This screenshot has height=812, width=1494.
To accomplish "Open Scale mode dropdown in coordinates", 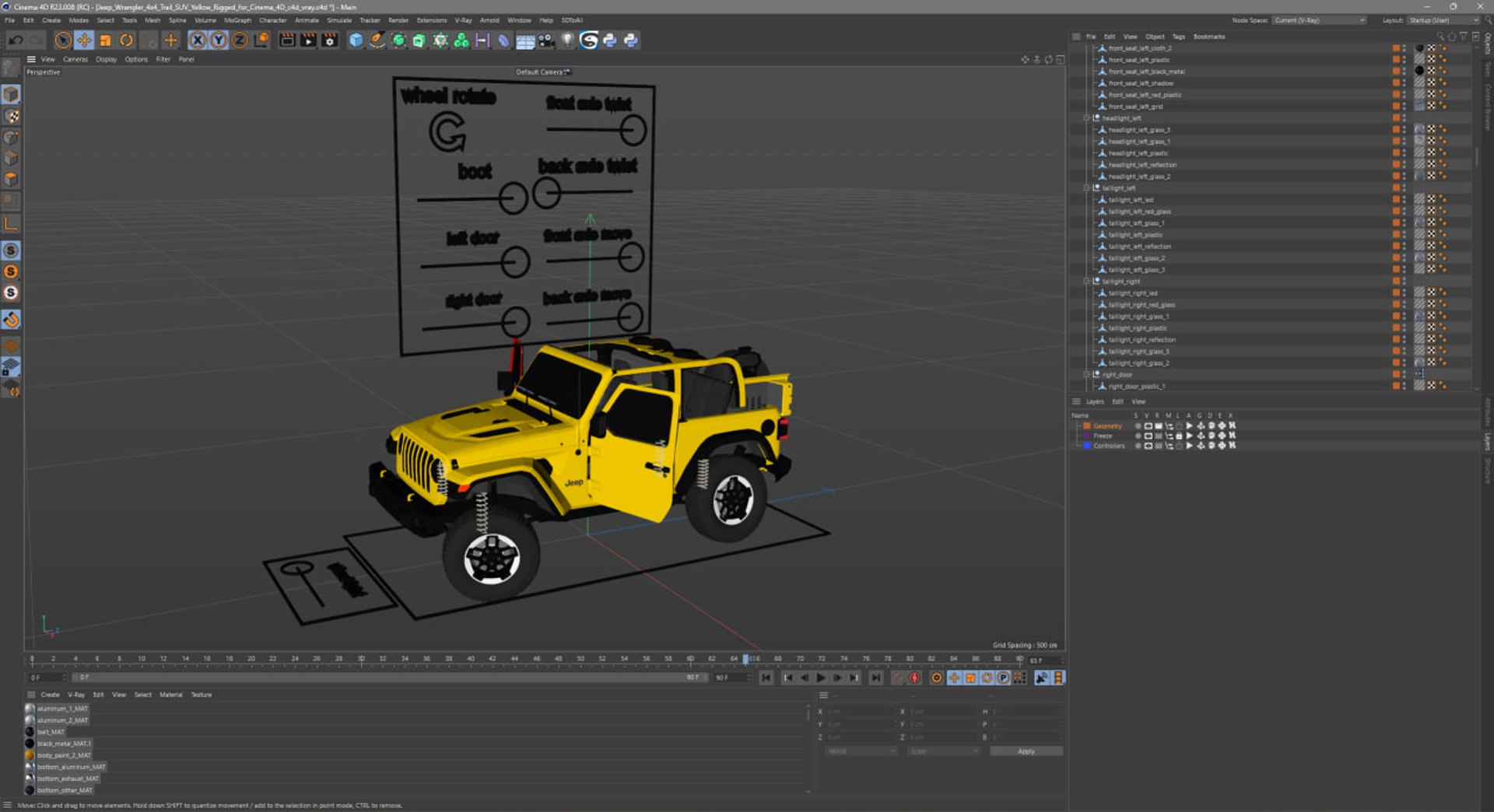I will point(943,751).
